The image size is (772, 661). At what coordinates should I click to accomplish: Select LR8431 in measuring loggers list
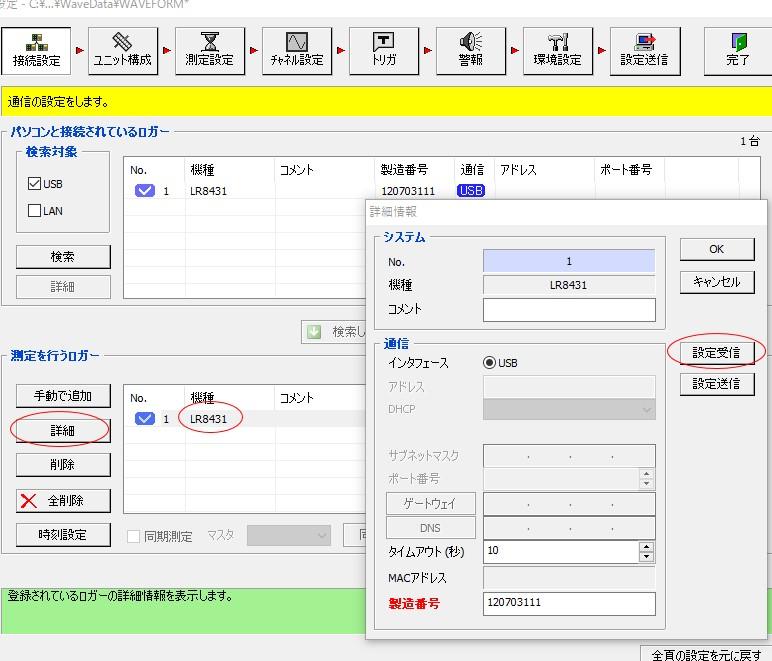coord(208,419)
